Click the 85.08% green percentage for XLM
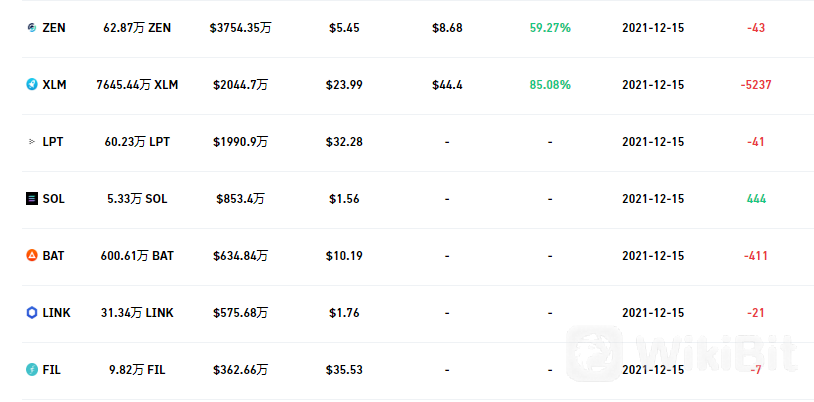The image size is (814, 402). [550, 85]
